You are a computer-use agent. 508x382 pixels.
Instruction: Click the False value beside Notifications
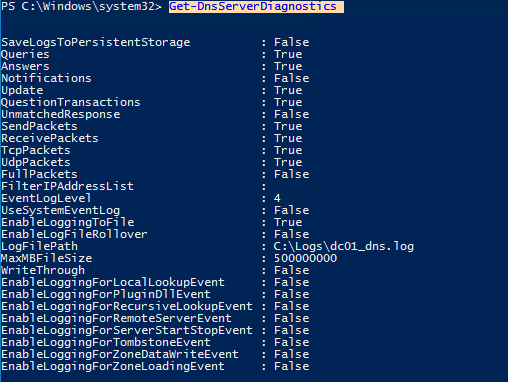[292, 78]
